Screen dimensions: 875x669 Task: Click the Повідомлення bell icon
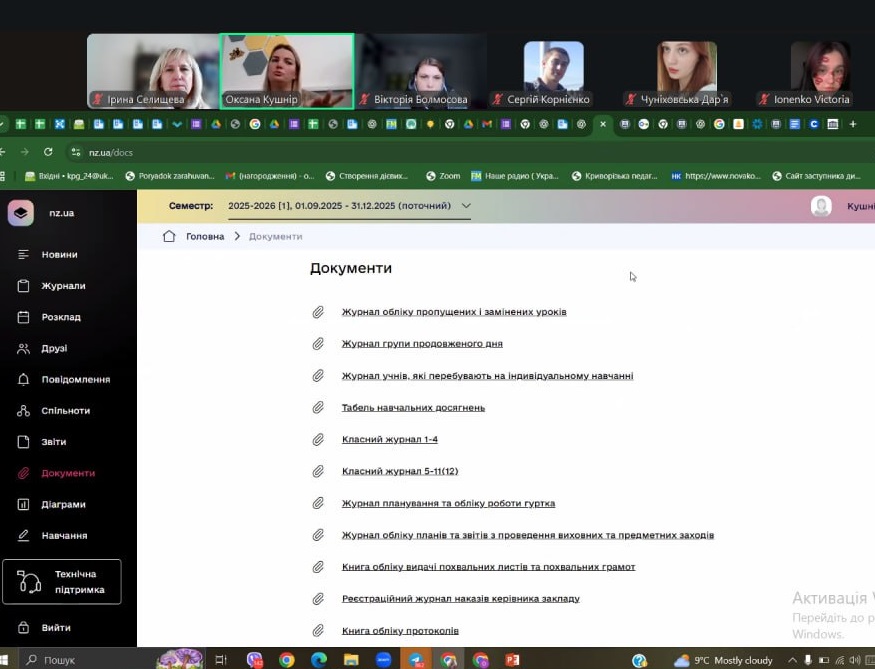tap(23, 380)
